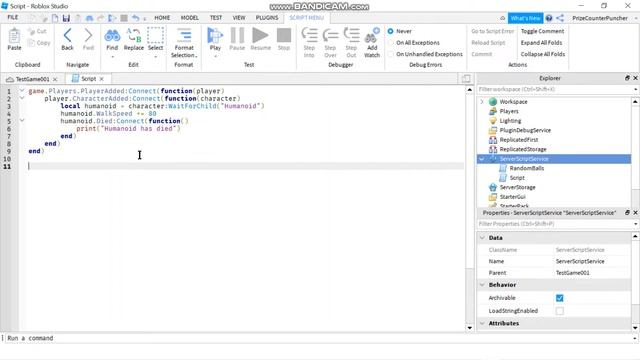Click the split editor view icon
The image size is (640, 360).
coord(466,78)
